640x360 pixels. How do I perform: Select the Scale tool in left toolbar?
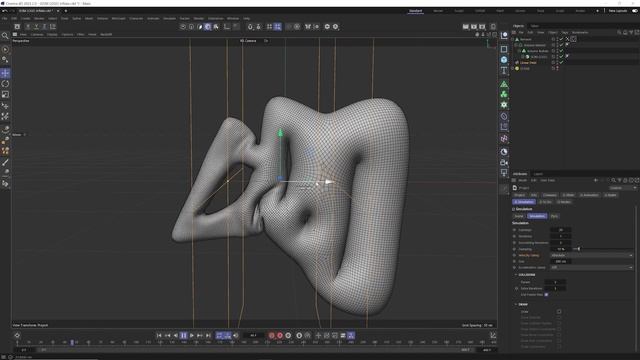(x=5, y=94)
